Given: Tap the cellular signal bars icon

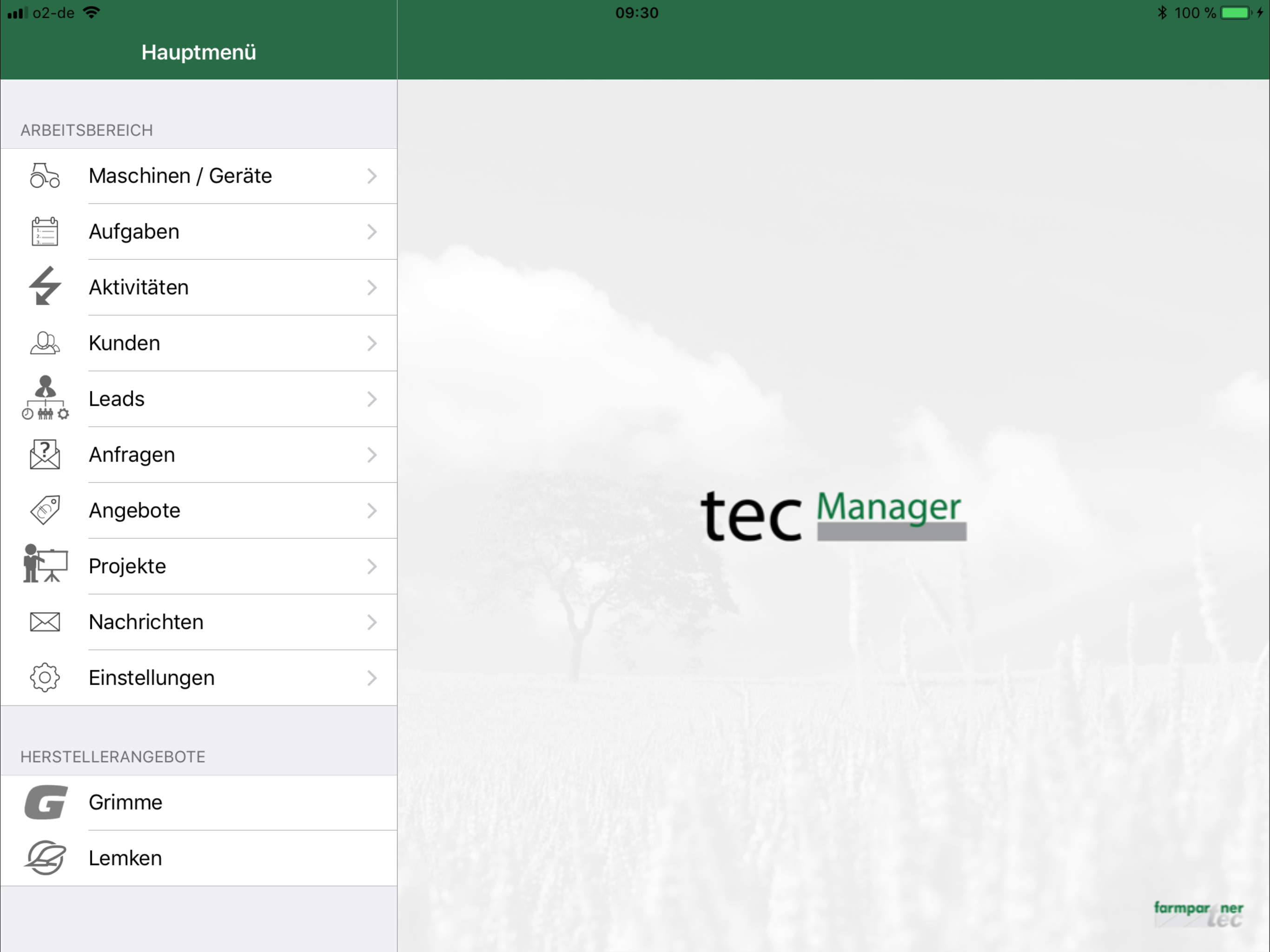Looking at the screenshot, I should (17, 13).
